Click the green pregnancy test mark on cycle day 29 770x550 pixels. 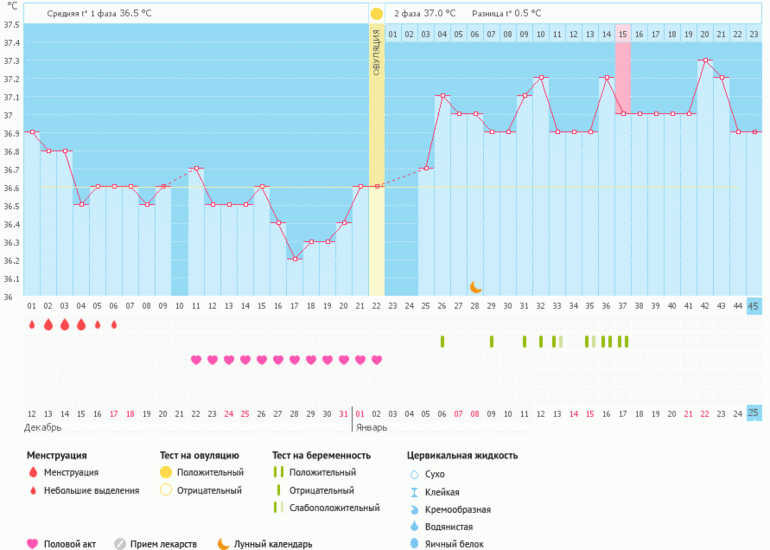[492, 341]
